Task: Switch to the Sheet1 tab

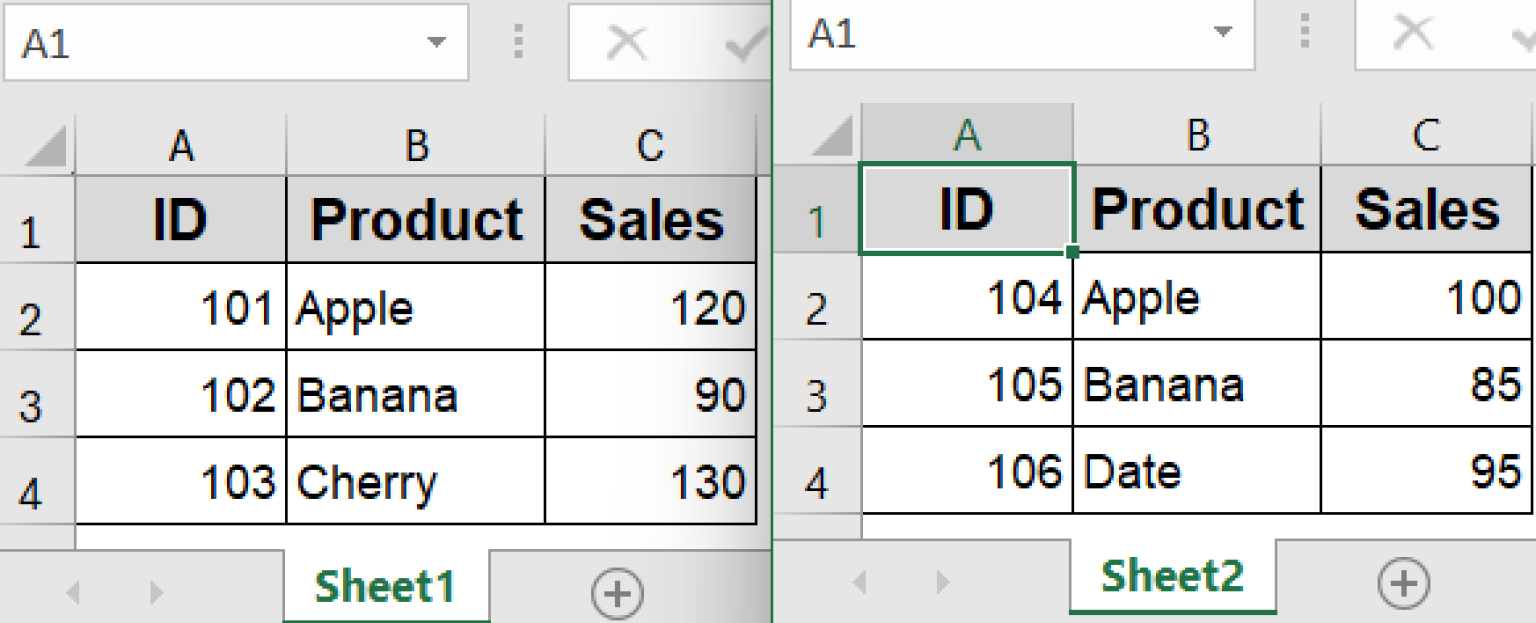Action: (x=386, y=588)
